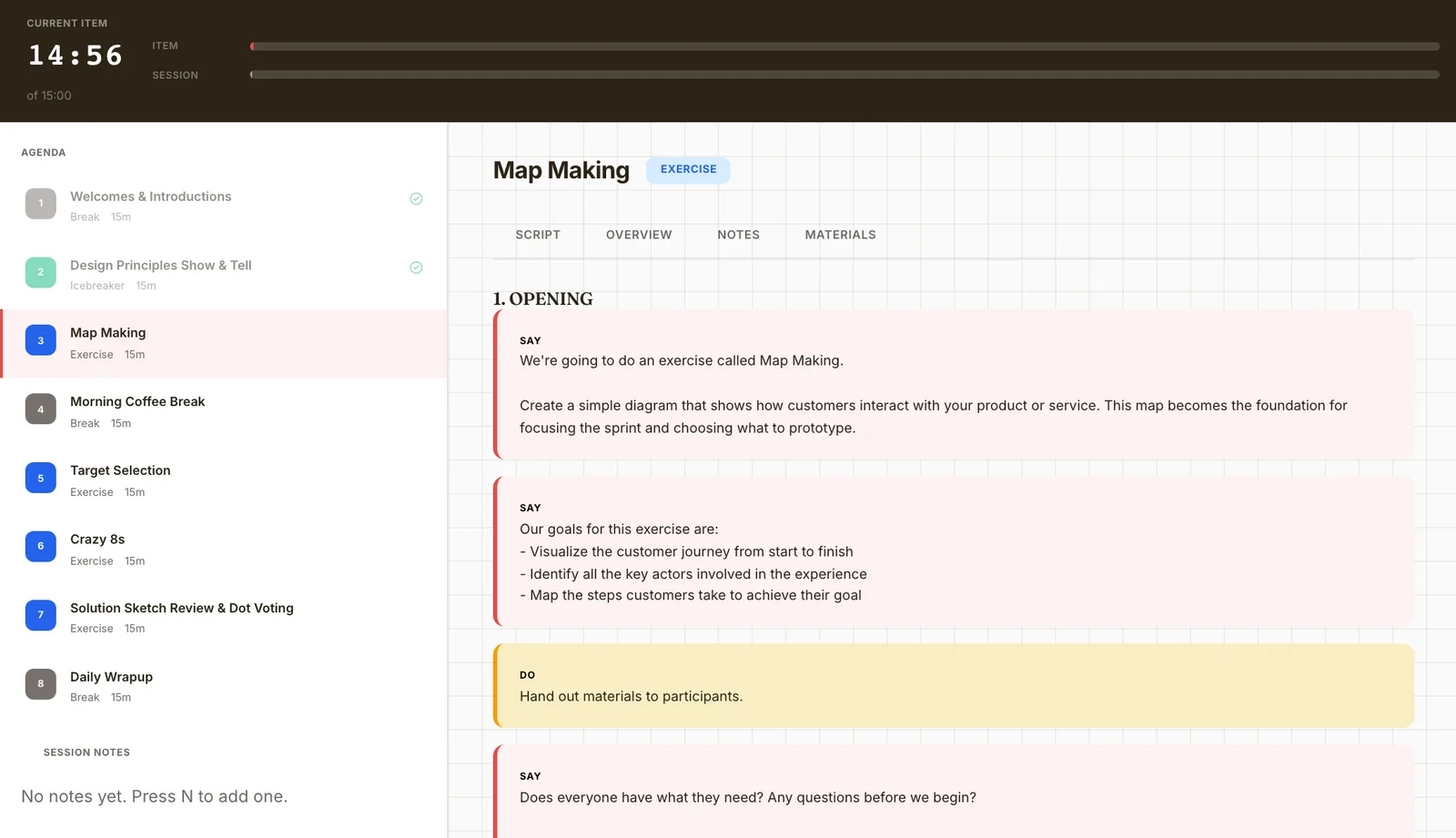
Task: Switch to the MATERIALS tab
Action: (840, 235)
